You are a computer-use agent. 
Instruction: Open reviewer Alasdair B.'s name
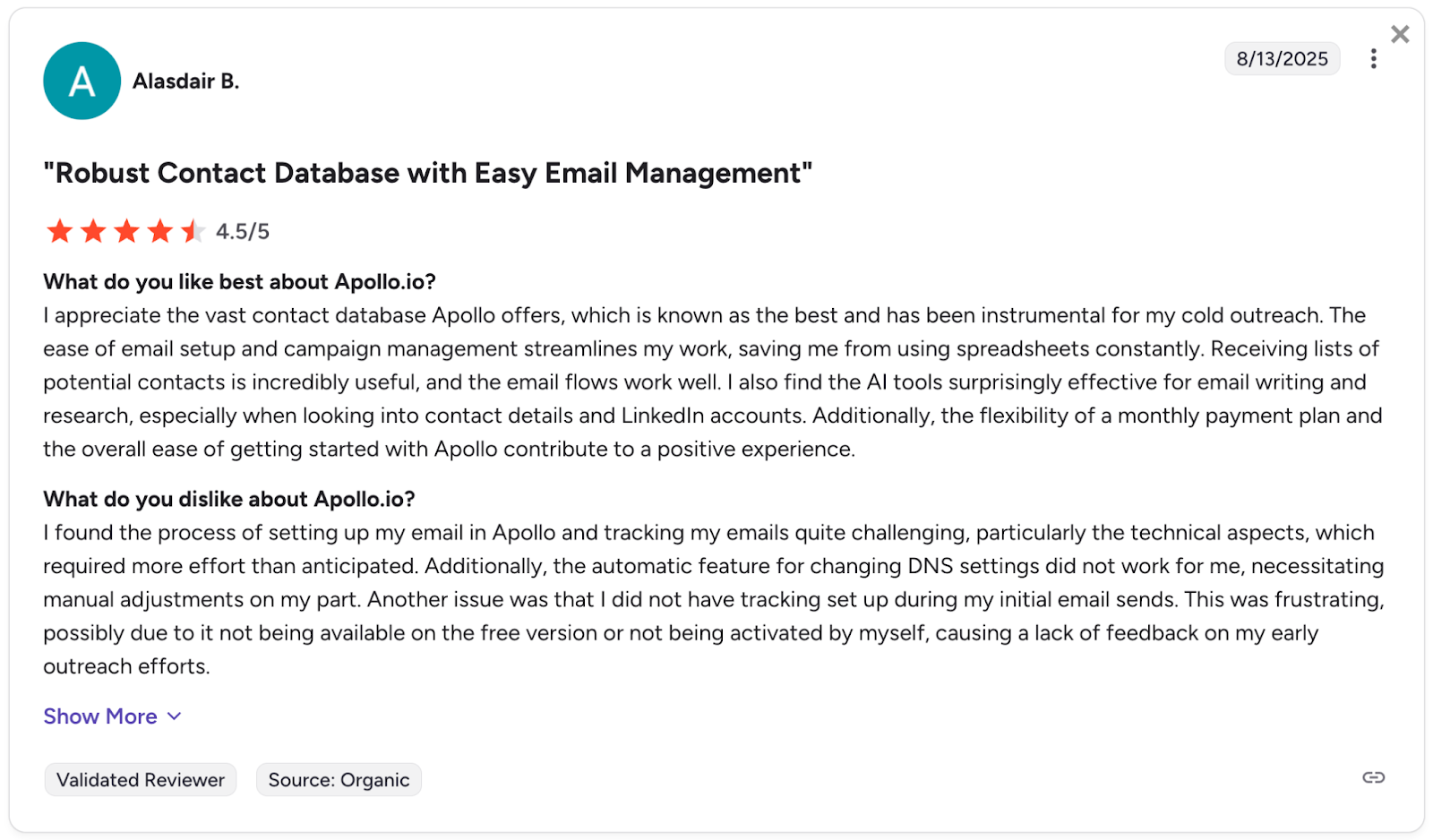[185, 81]
